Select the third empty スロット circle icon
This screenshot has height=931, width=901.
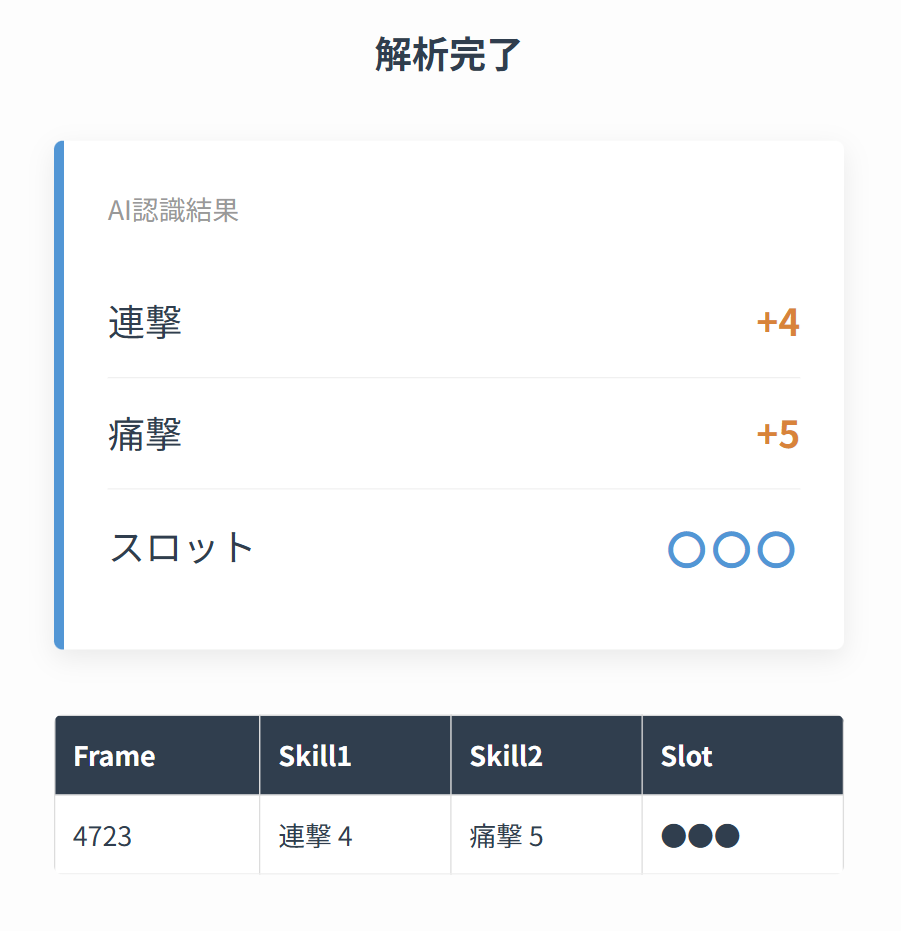[x=776, y=549]
